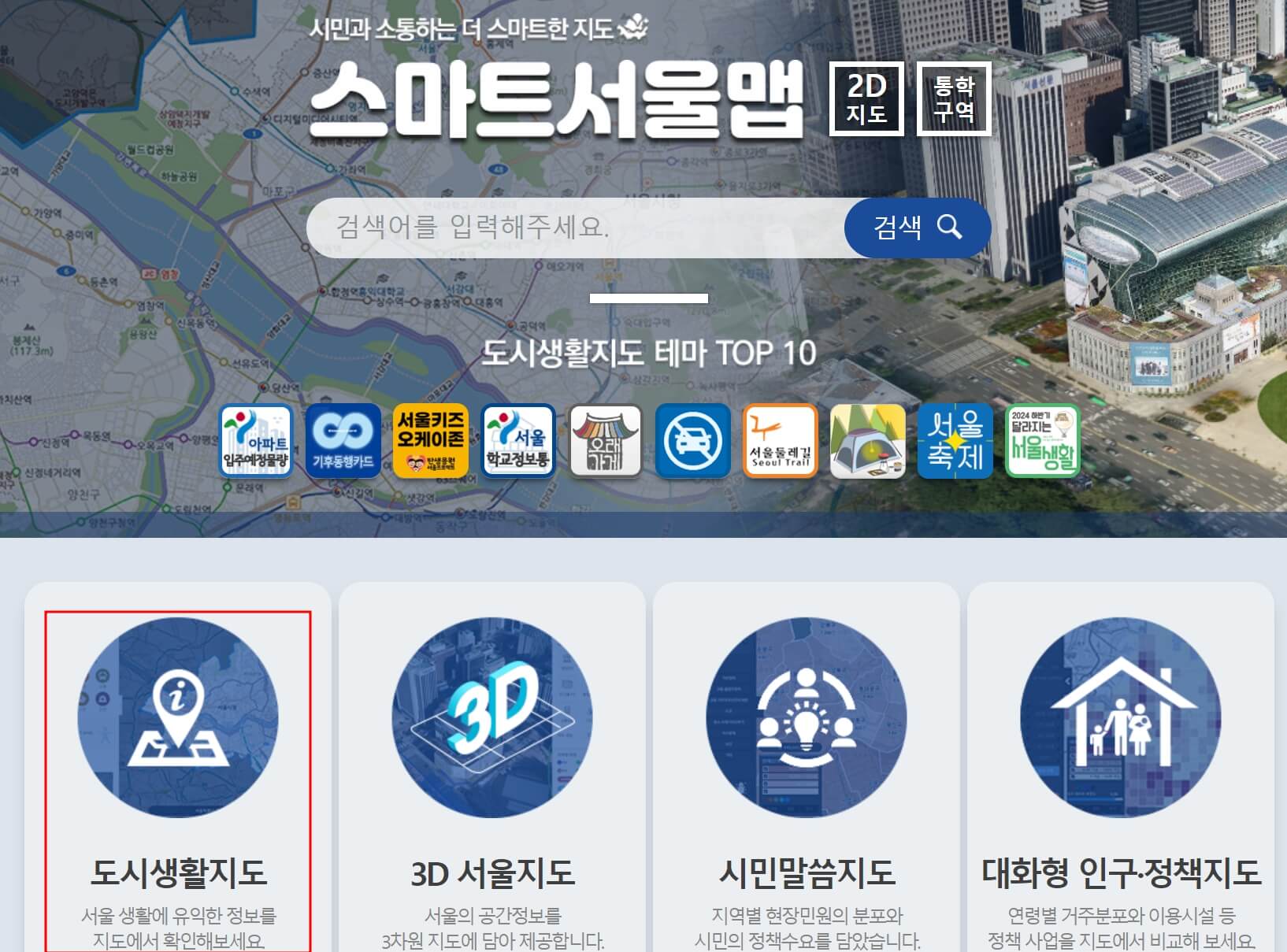The height and width of the screenshot is (952, 1287).
Task: Open the 서울축제 theme icon
Action: click(955, 441)
